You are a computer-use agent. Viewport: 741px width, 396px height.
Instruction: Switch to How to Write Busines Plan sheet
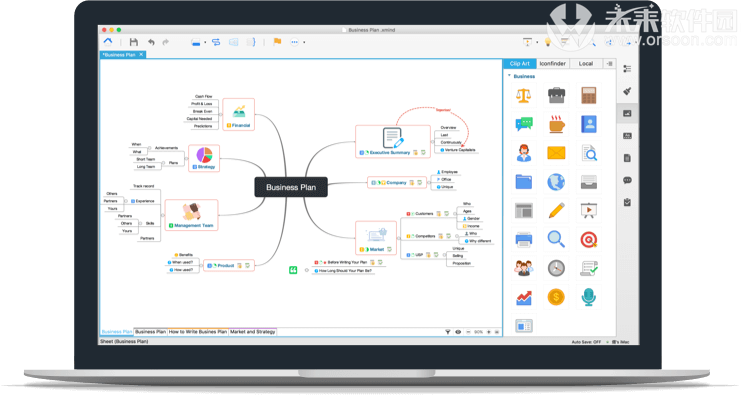198,332
